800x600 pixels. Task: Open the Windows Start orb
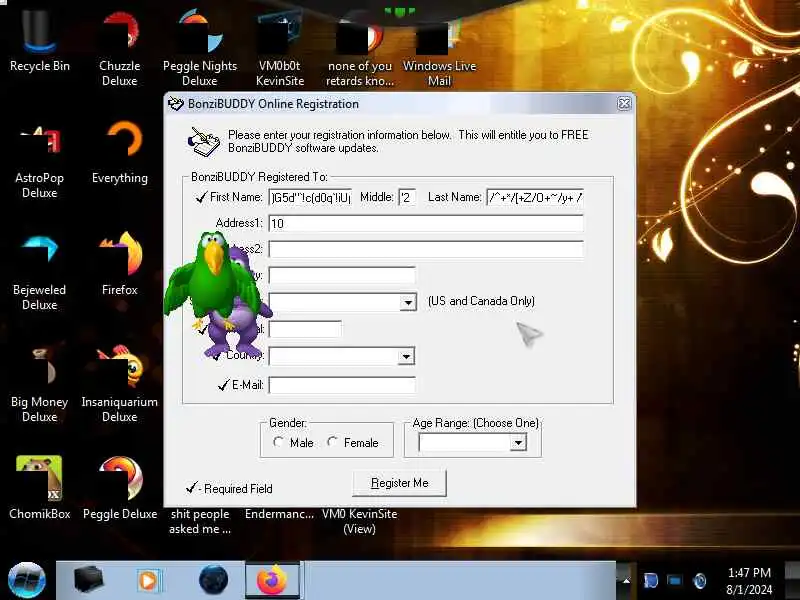click(x=27, y=580)
